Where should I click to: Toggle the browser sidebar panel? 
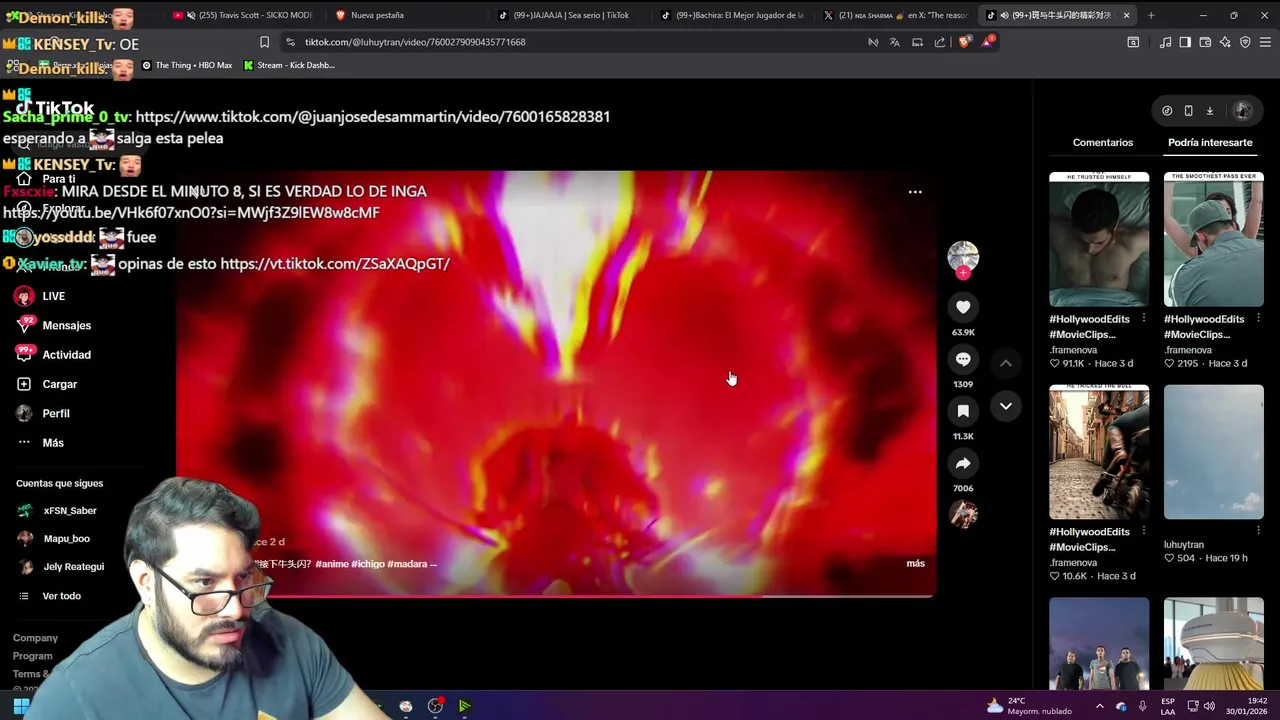[x=1185, y=42]
